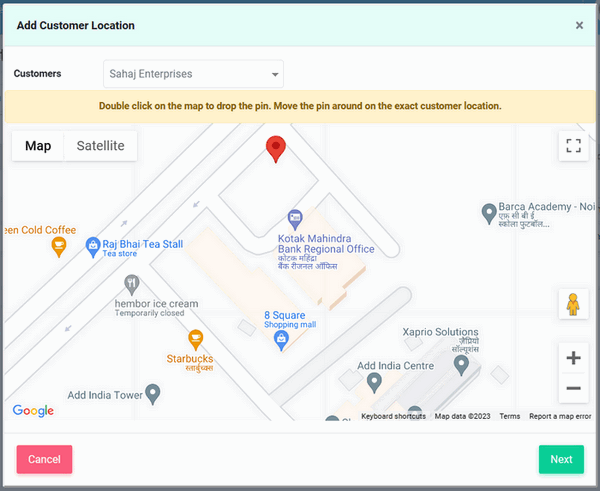Switch to Satellite view tab
Viewport: 600px width, 491px height.
[x=100, y=146]
